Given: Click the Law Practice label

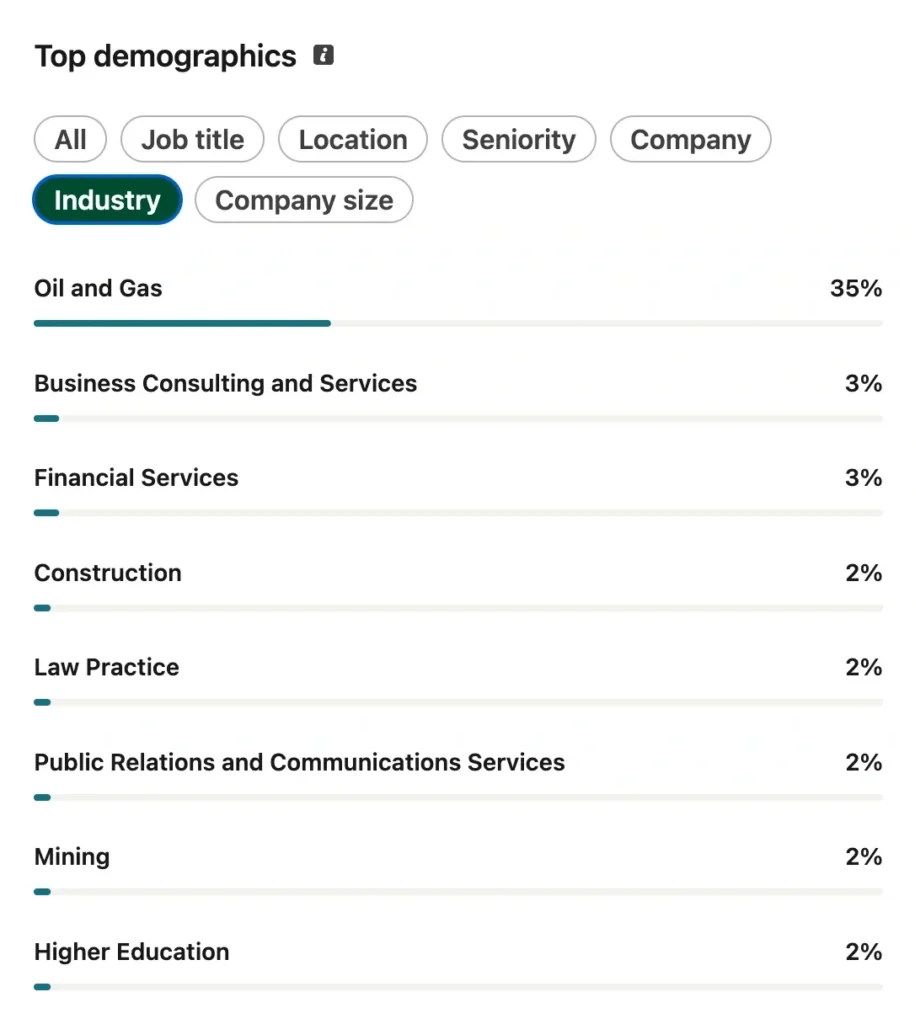Looking at the screenshot, I should pos(106,667).
